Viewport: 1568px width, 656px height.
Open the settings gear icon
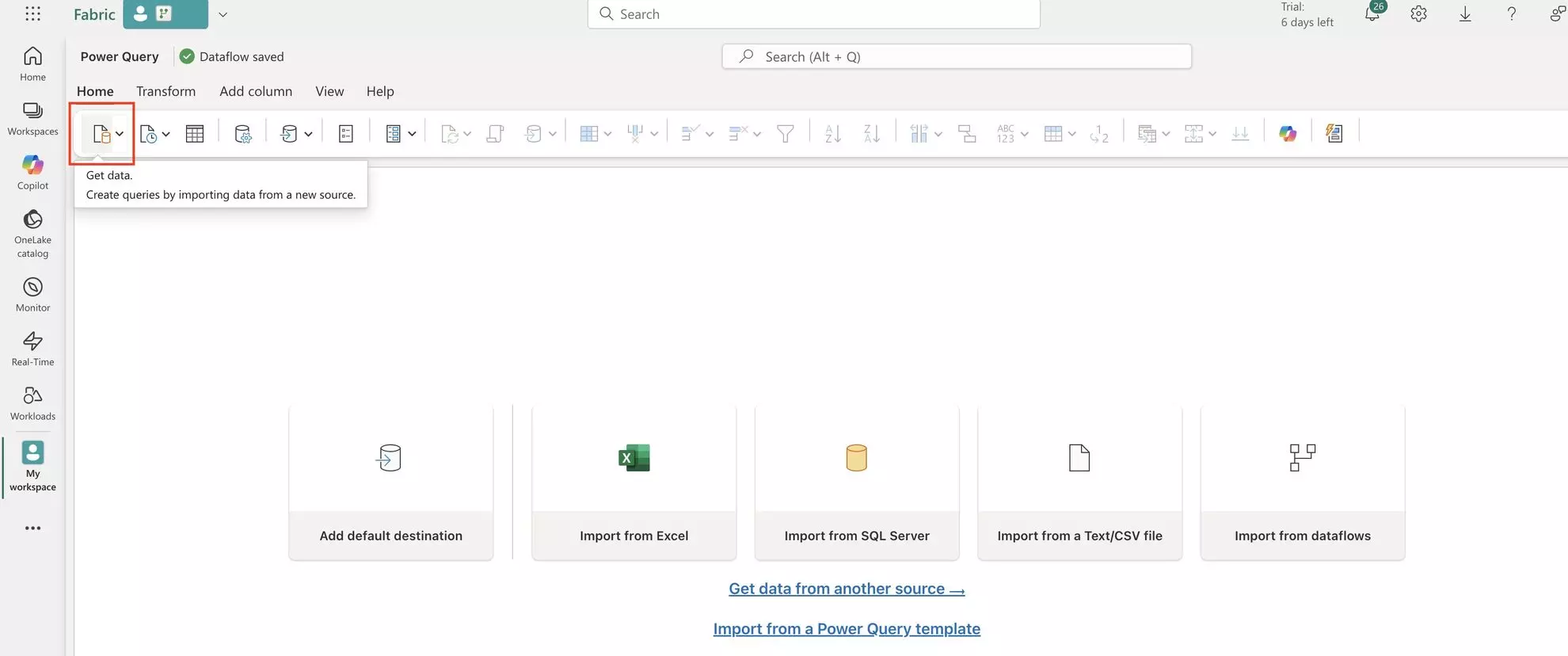click(1418, 13)
